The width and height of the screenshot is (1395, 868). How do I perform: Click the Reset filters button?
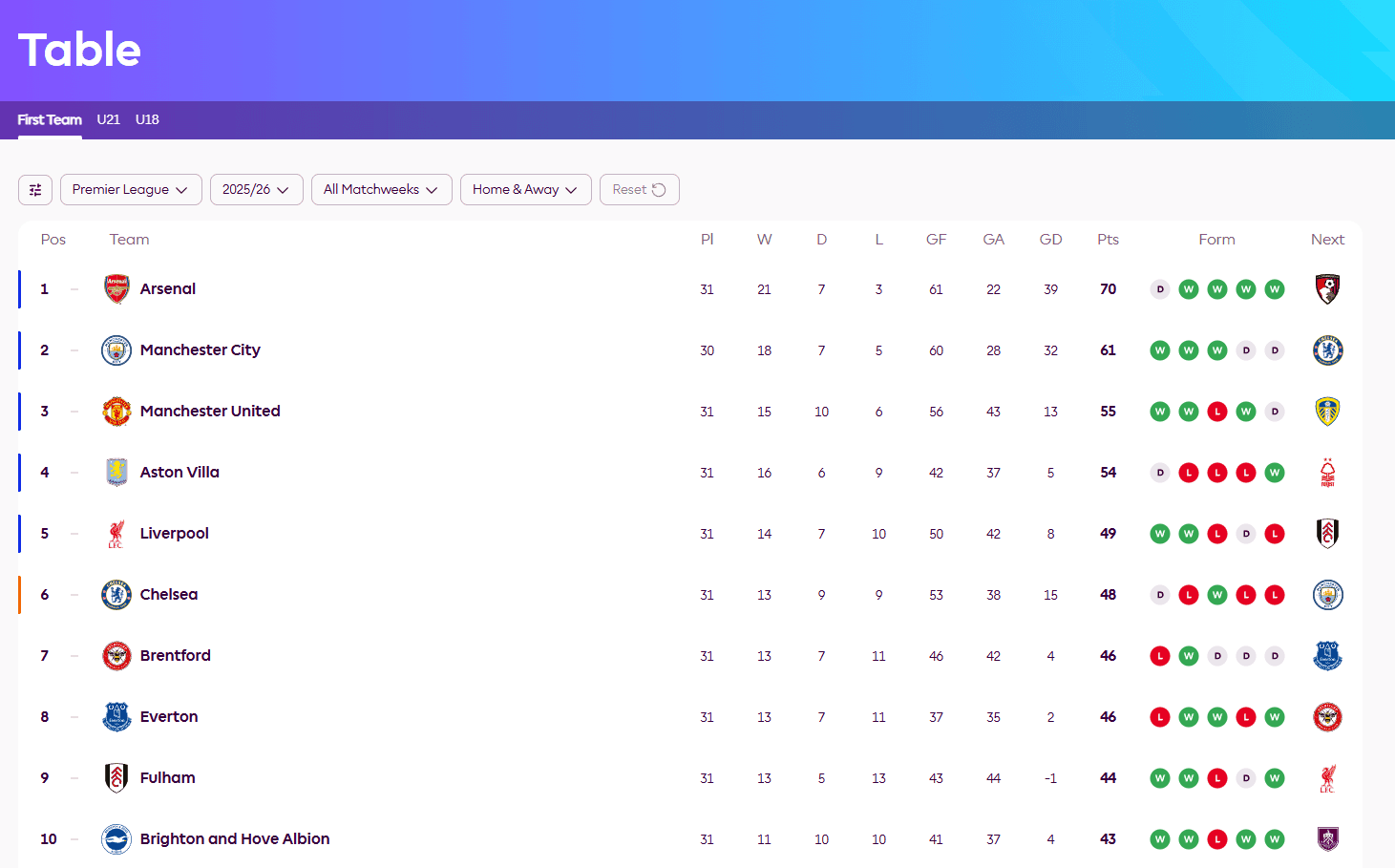point(639,189)
